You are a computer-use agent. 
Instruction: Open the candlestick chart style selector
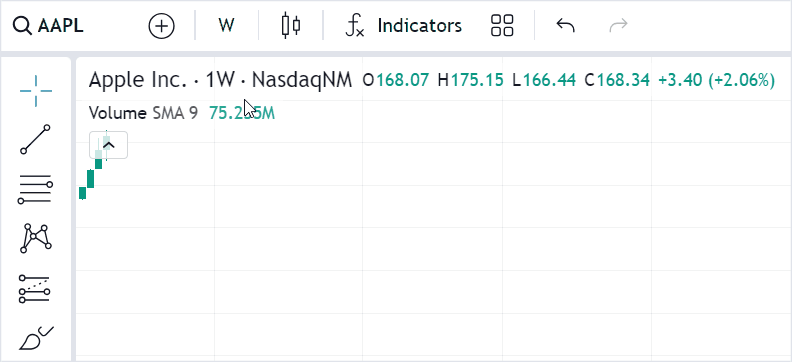click(291, 25)
